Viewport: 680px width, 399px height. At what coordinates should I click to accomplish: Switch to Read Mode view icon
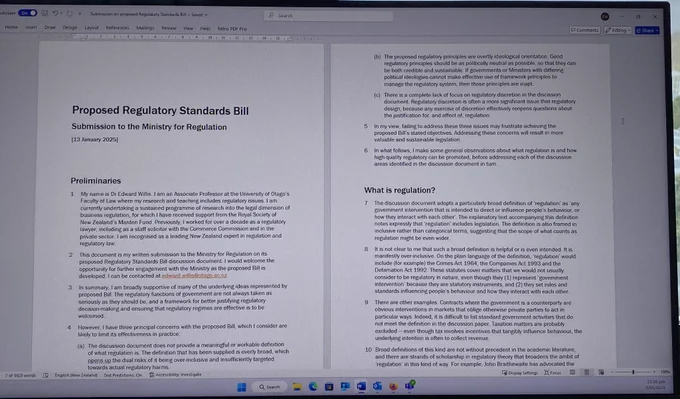(572, 372)
